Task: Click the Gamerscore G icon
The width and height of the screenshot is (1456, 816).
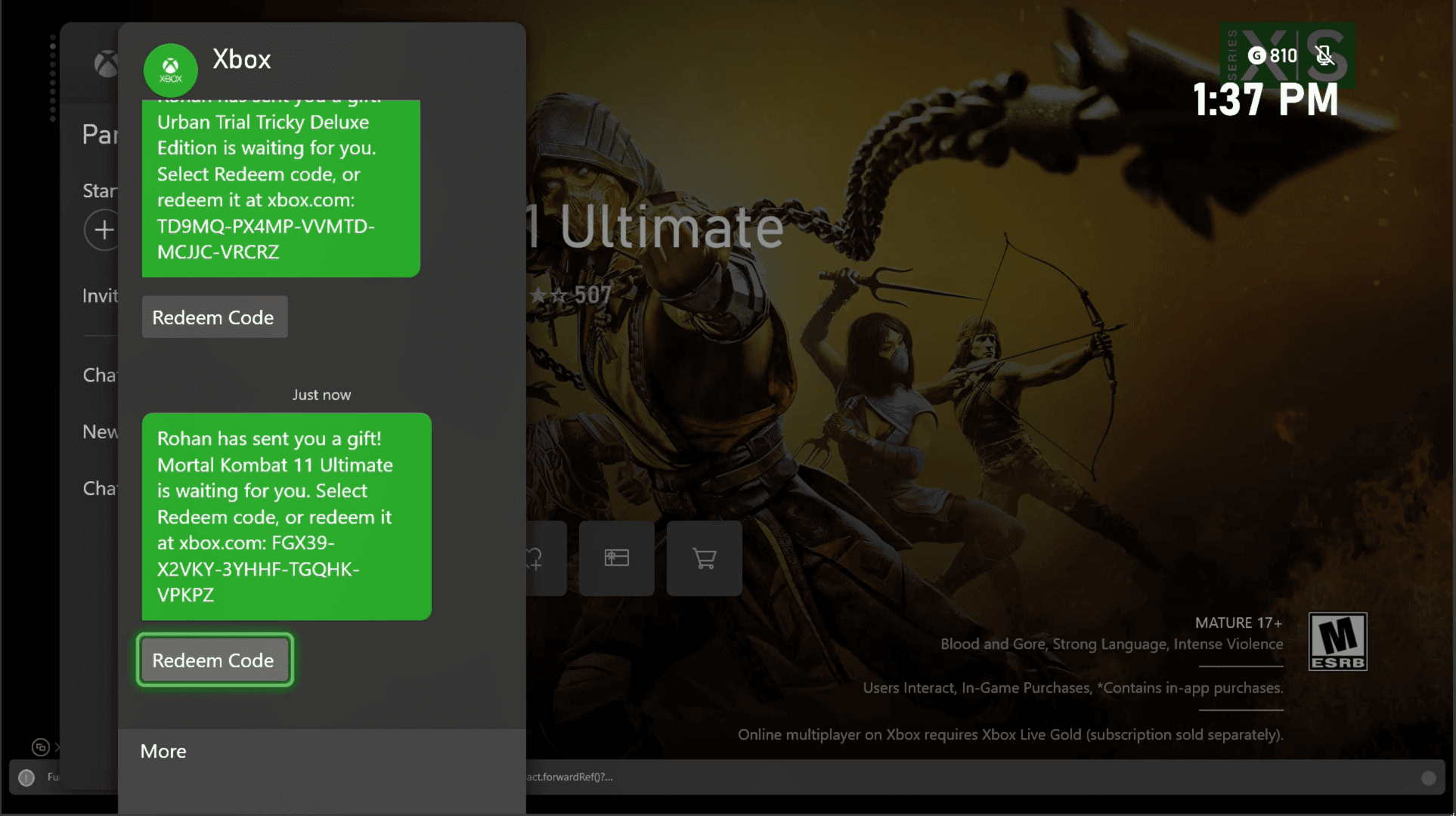Action: (x=1256, y=55)
